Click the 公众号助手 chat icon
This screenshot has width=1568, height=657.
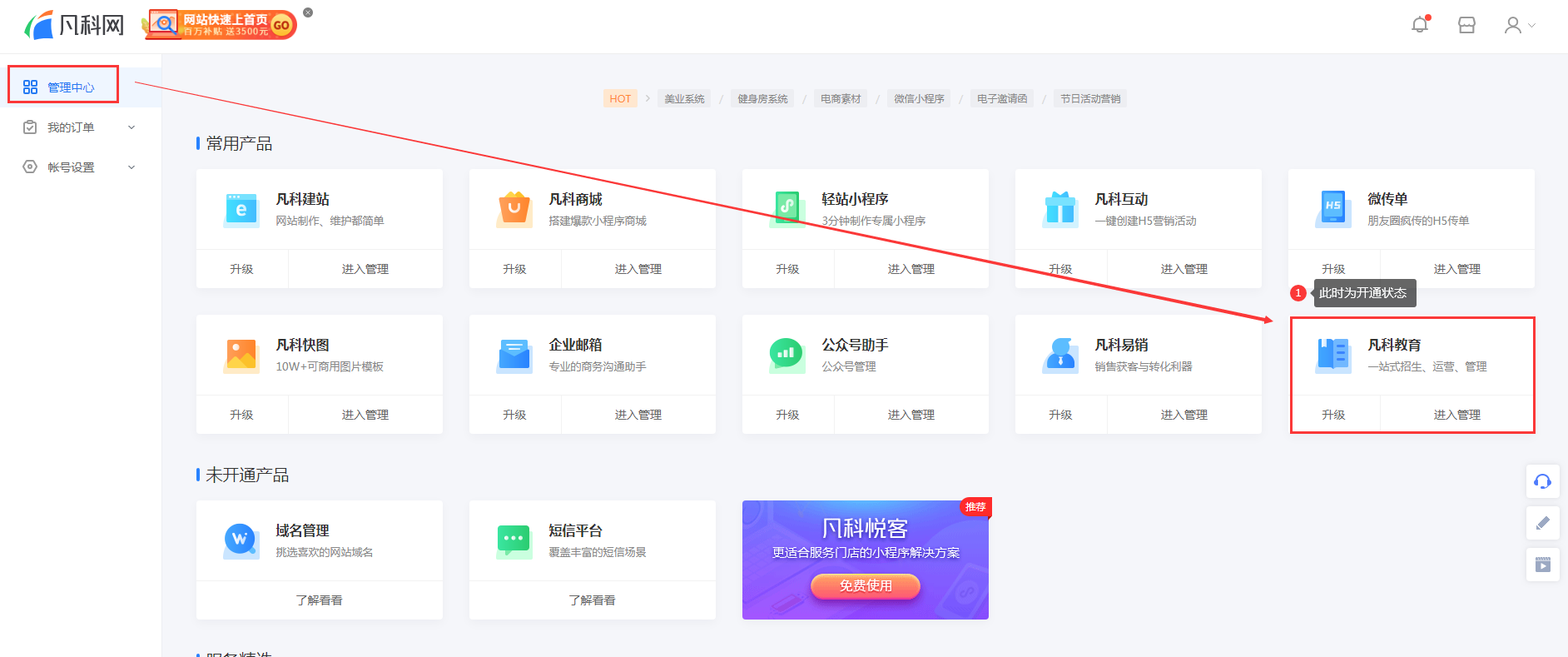(787, 355)
